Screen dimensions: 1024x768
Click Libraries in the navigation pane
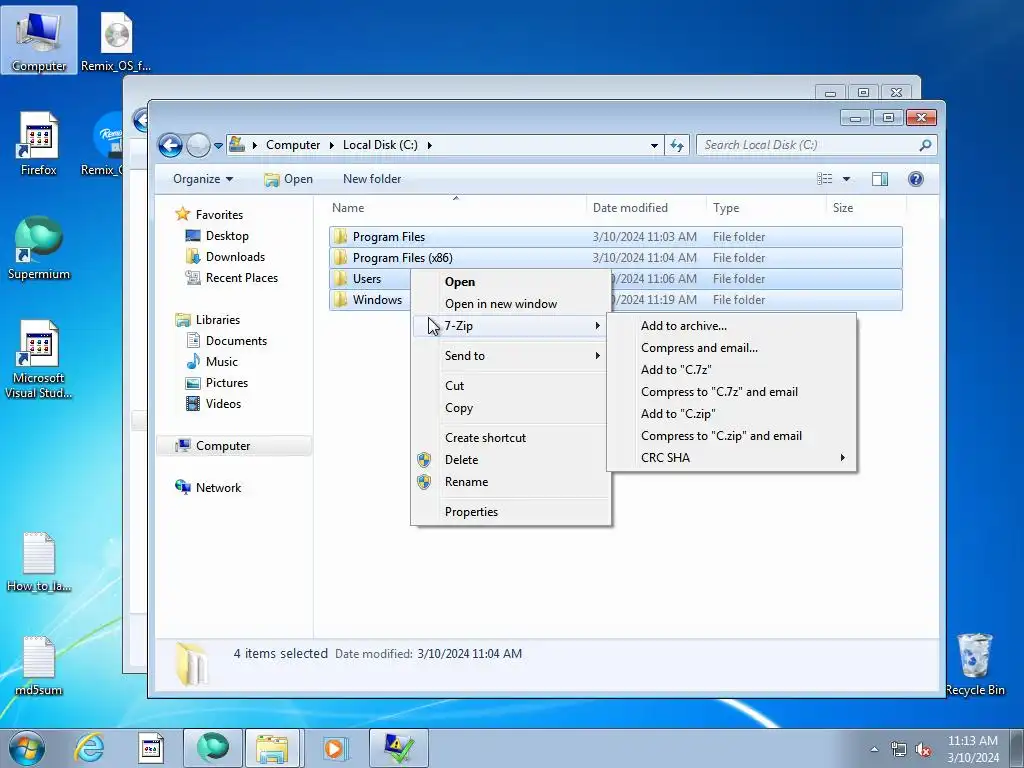pos(217,320)
